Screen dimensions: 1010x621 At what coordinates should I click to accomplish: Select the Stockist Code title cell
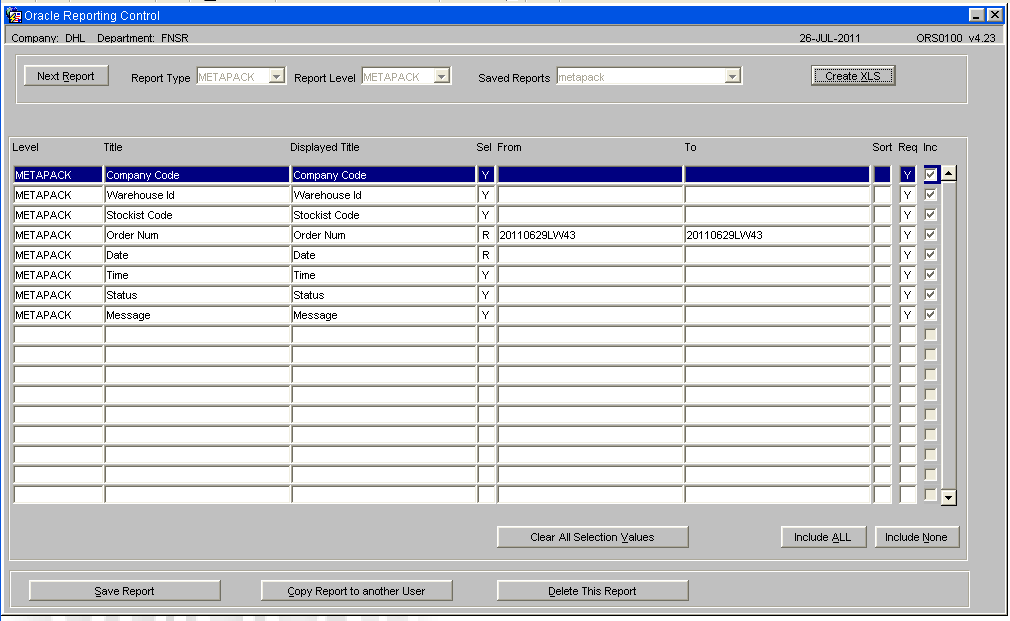point(196,215)
